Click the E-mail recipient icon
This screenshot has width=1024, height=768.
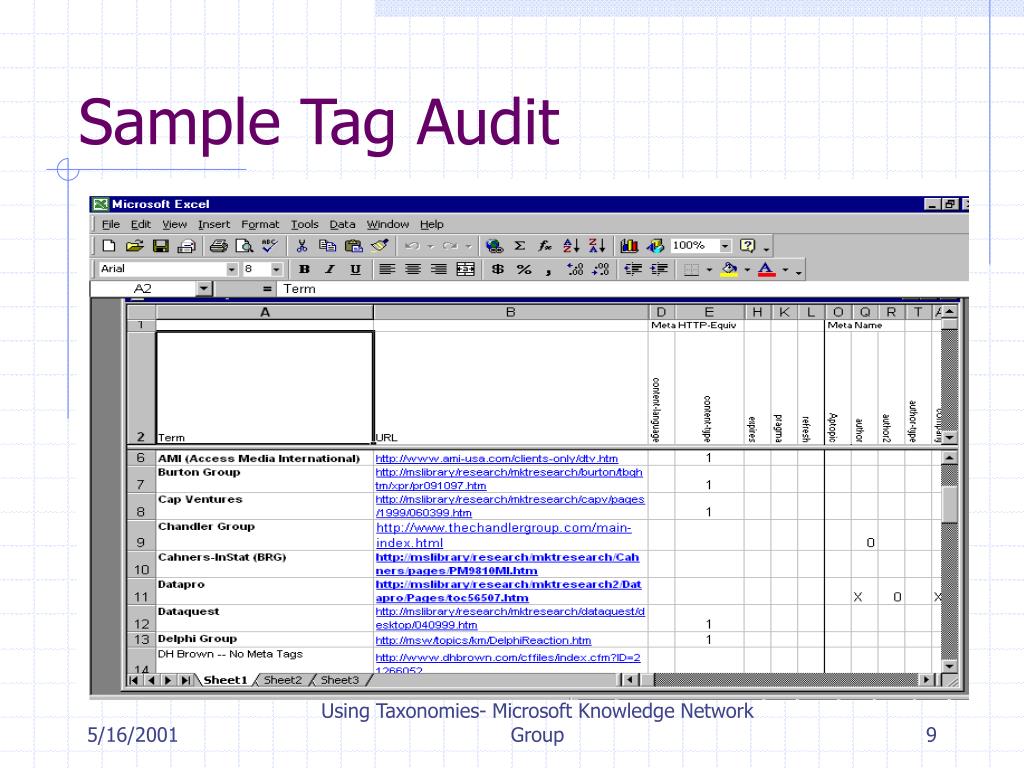point(187,246)
